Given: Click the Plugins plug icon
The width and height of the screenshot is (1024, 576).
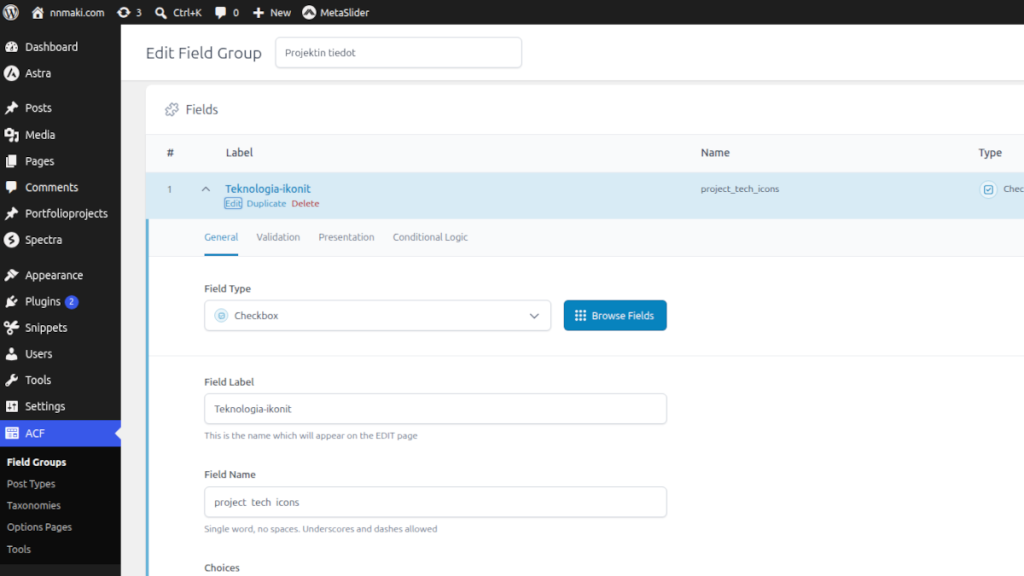Looking at the screenshot, I should 12,301.
